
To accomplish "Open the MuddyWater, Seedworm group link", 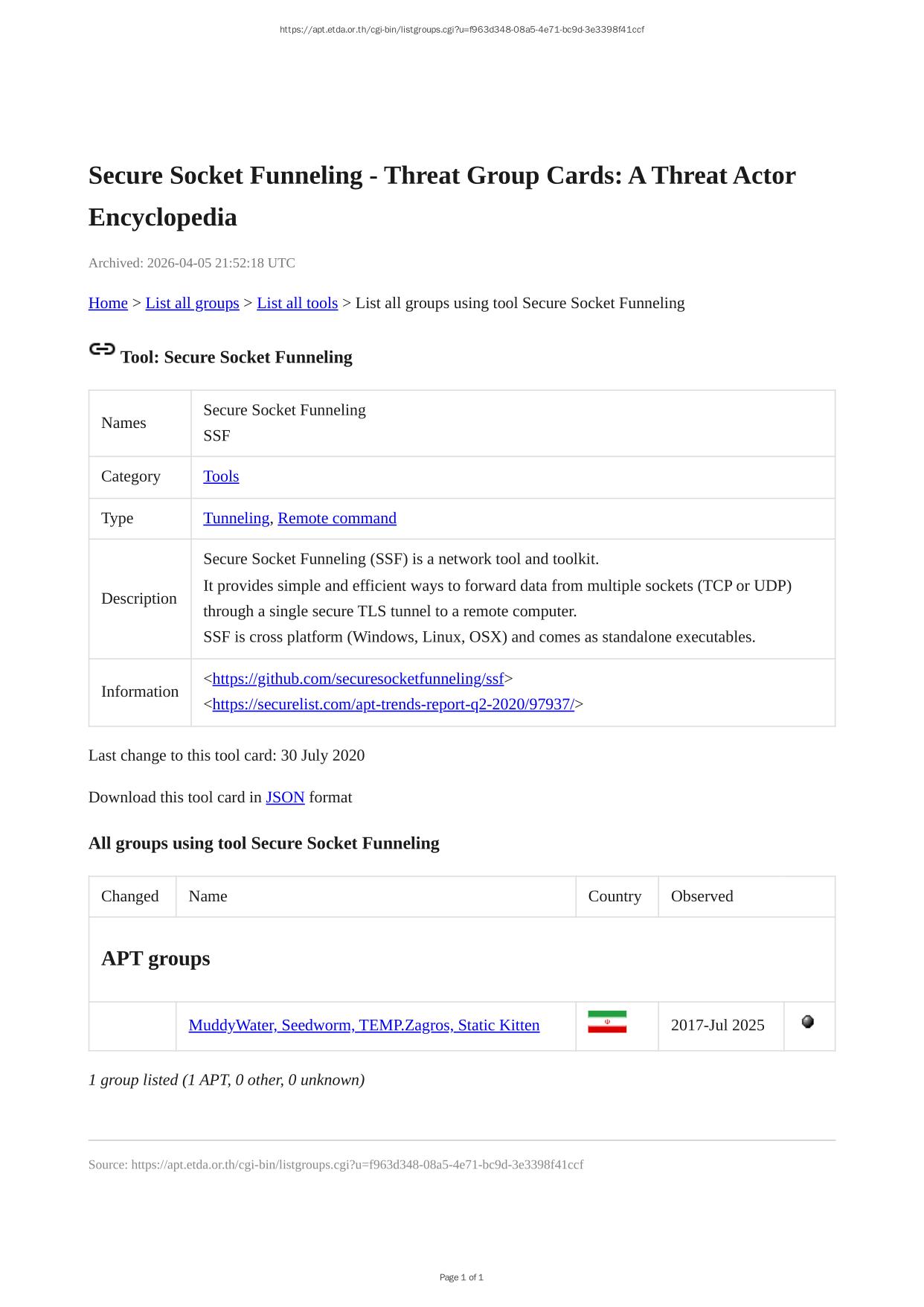I will pyautogui.click(x=364, y=1026).
